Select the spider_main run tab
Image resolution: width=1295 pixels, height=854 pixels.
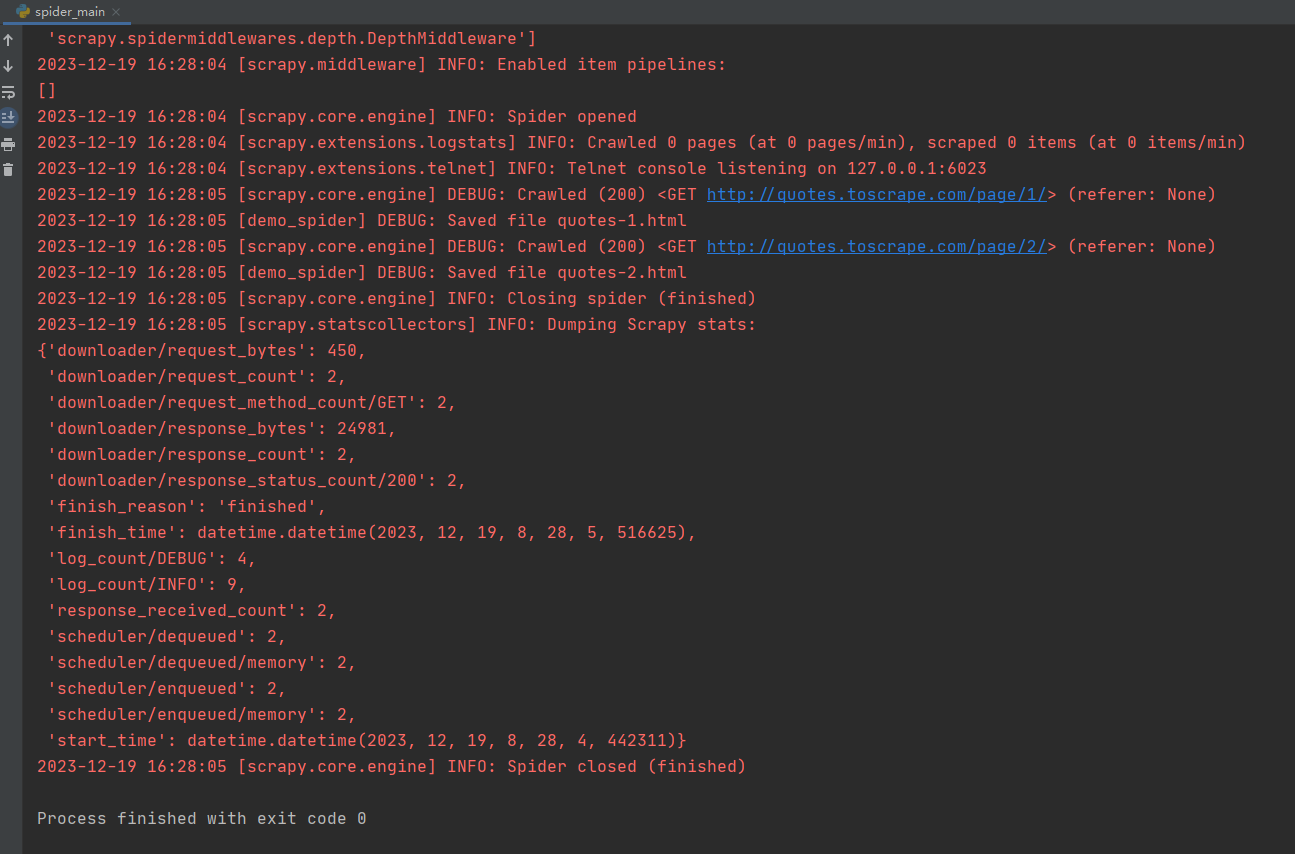pyautogui.click(x=67, y=12)
